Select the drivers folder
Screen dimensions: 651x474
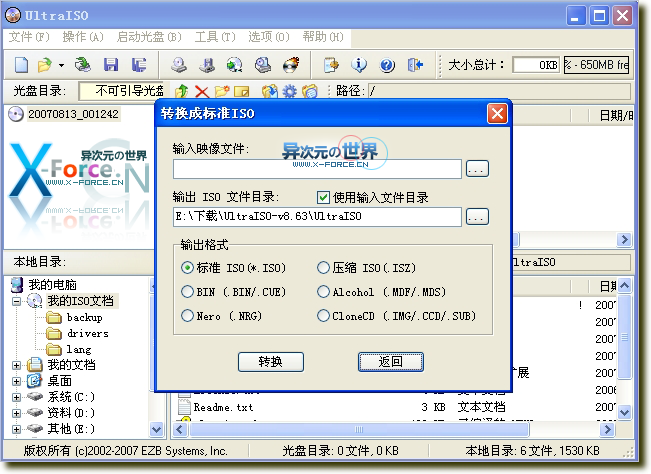[x=88, y=333]
